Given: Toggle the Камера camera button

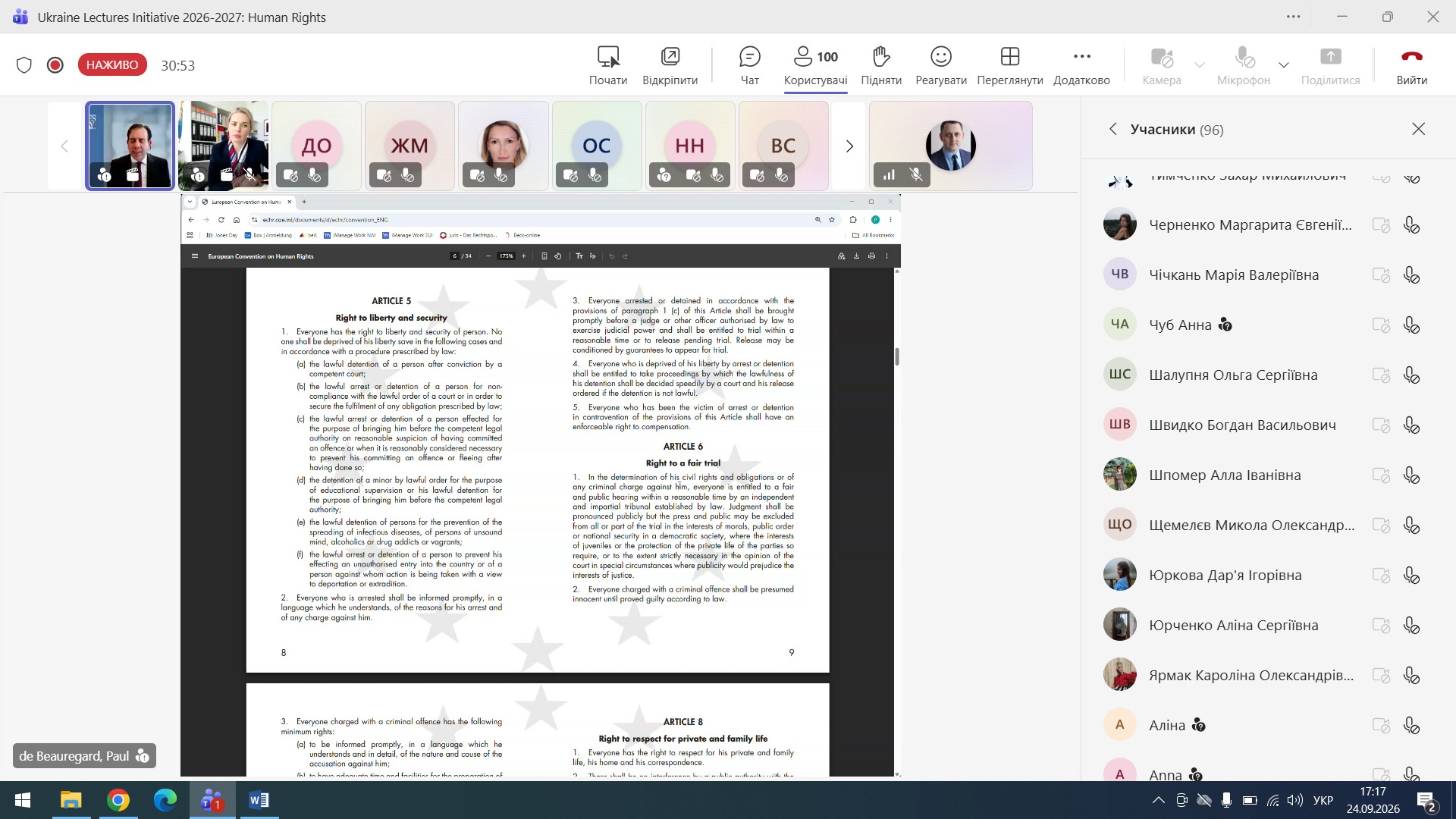Looking at the screenshot, I should click(x=1162, y=65).
